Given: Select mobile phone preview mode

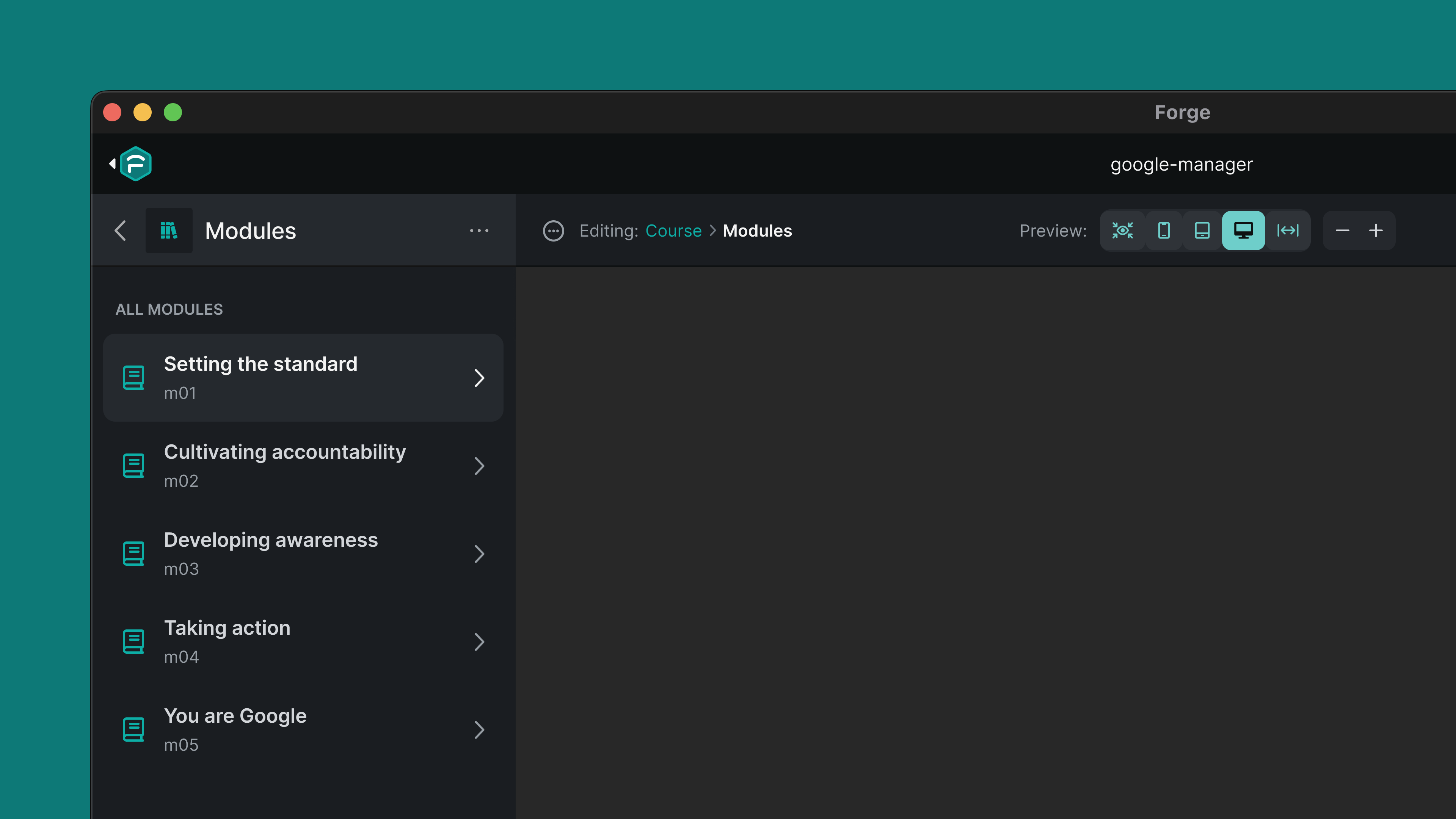Looking at the screenshot, I should tap(1164, 231).
